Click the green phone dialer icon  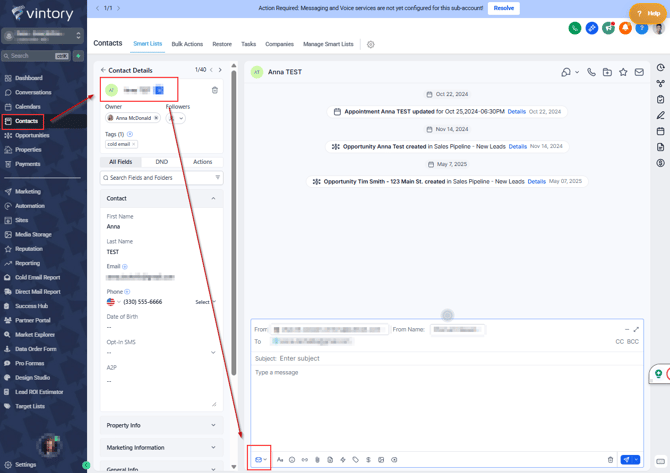[x=575, y=28]
